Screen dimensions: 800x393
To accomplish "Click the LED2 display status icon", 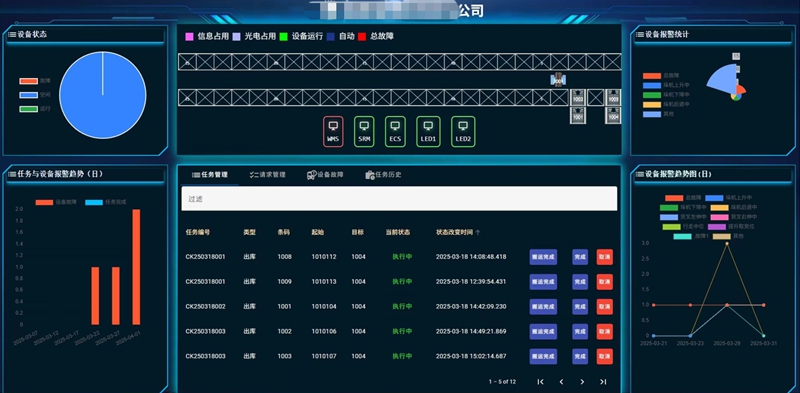I will (463, 132).
